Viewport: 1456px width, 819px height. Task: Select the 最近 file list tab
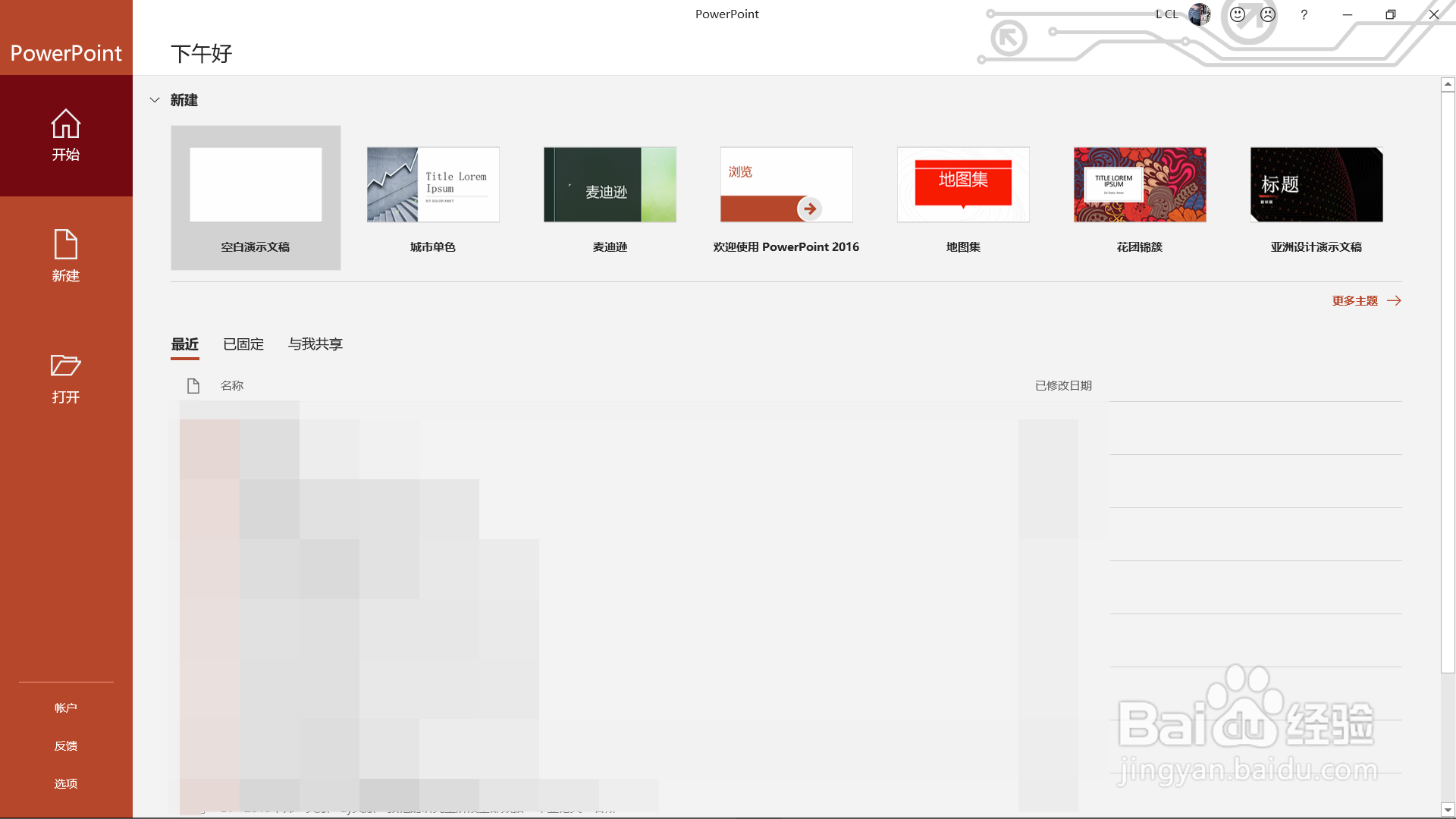[184, 344]
